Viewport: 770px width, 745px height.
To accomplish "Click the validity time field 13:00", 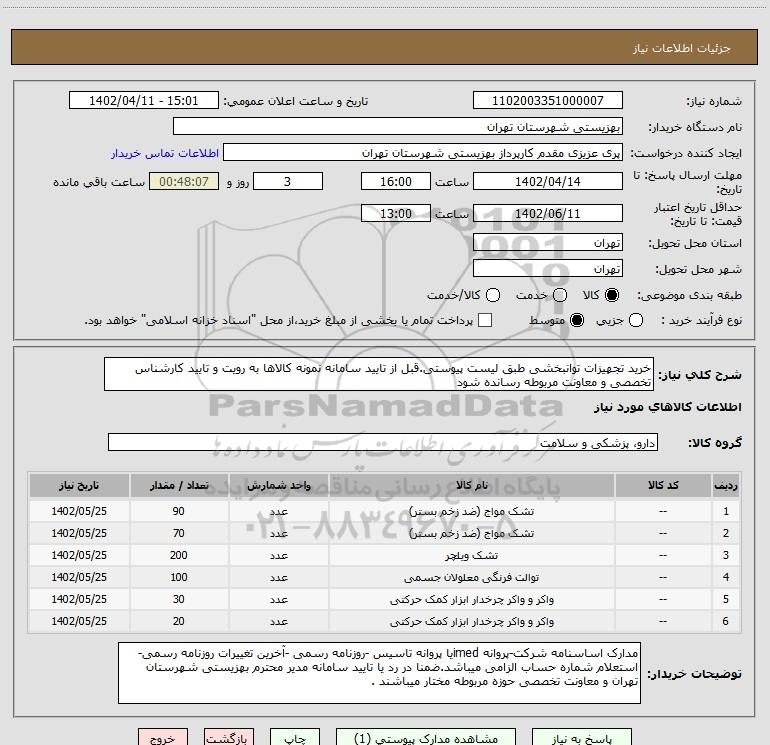I will pyautogui.click(x=396, y=214).
